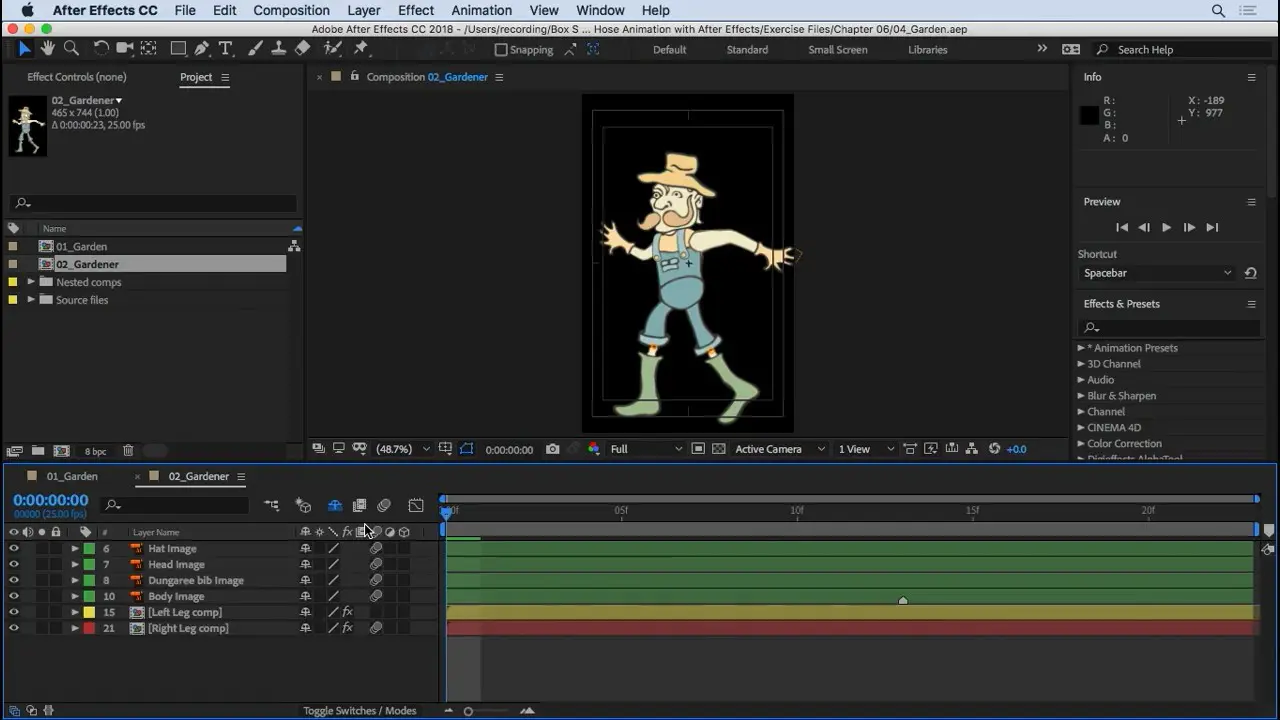
Task: Click the Show Channel color icon
Action: pyautogui.click(x=594, y=449)
